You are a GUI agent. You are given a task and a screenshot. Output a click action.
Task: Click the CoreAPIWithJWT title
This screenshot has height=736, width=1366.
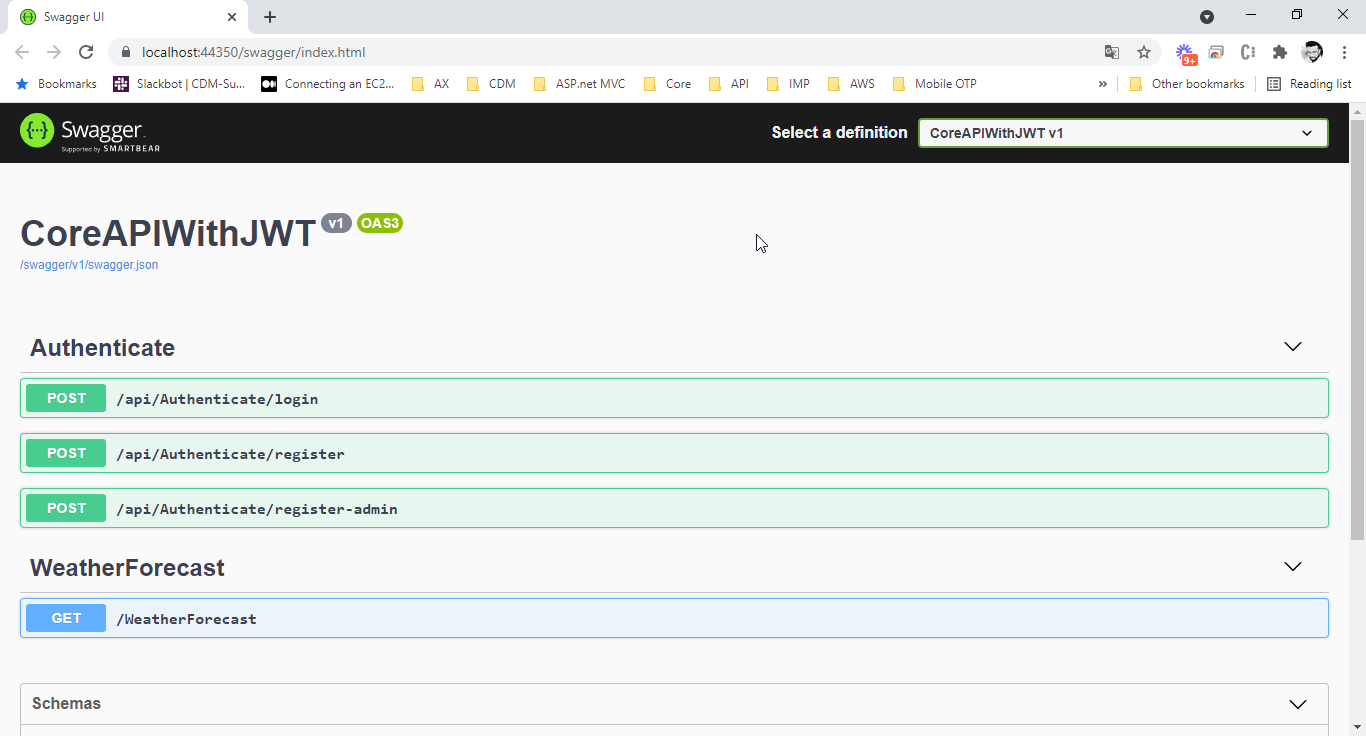(x=168, y=233)
